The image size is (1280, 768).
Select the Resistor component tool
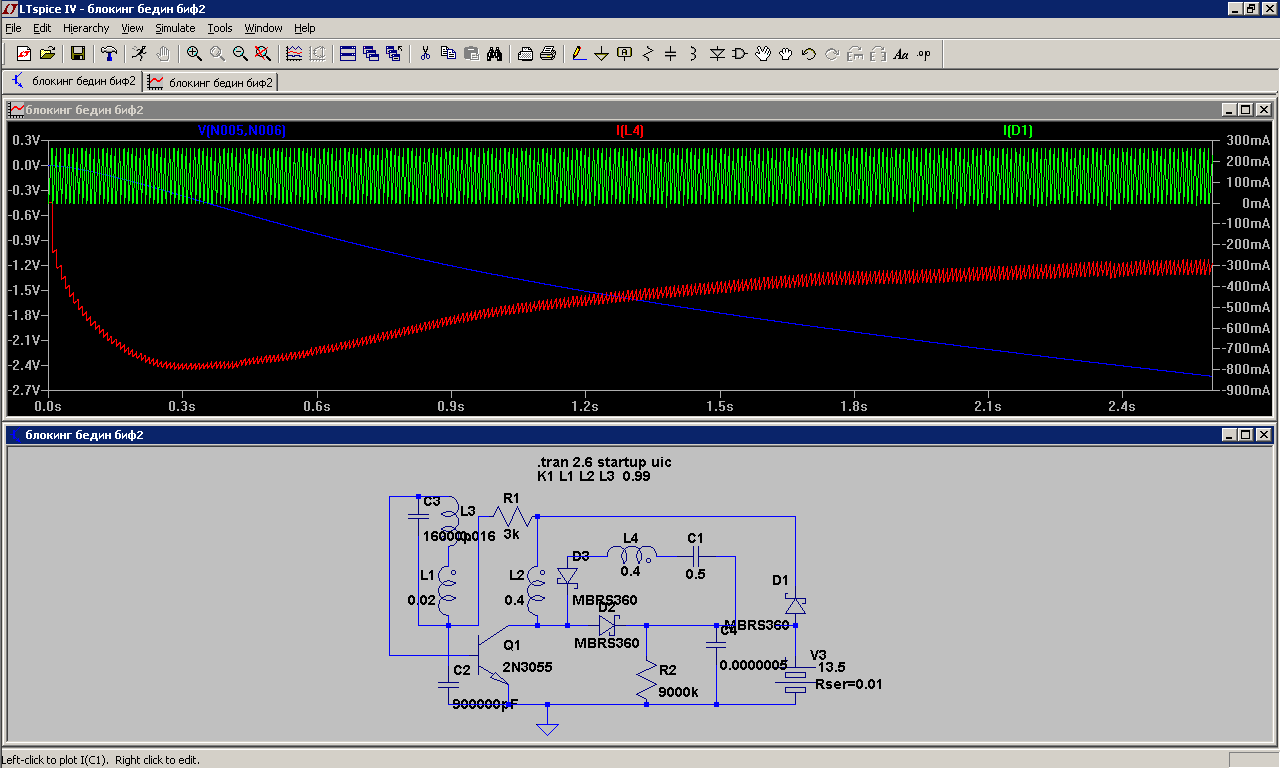click(647, 54)
